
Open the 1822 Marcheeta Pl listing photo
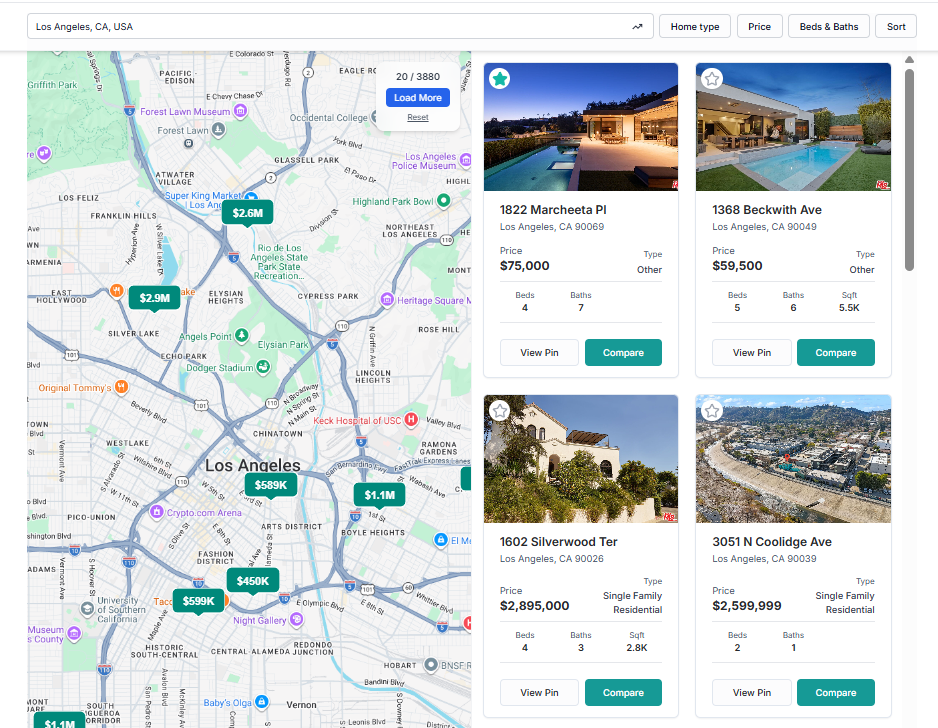pos(581,127)
